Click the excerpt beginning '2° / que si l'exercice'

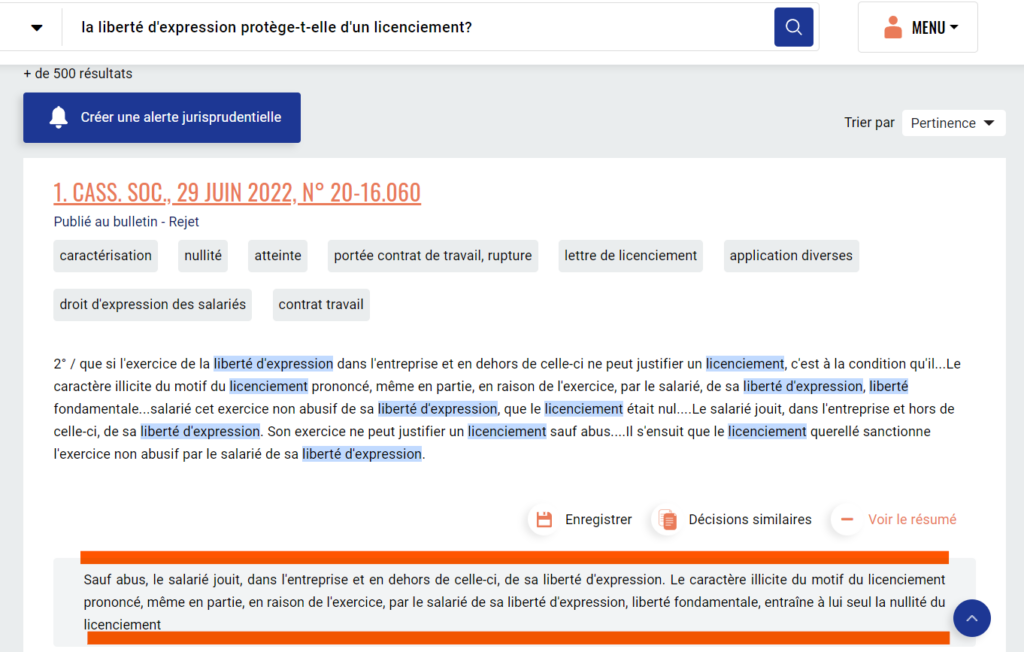(x=507, y=408)
